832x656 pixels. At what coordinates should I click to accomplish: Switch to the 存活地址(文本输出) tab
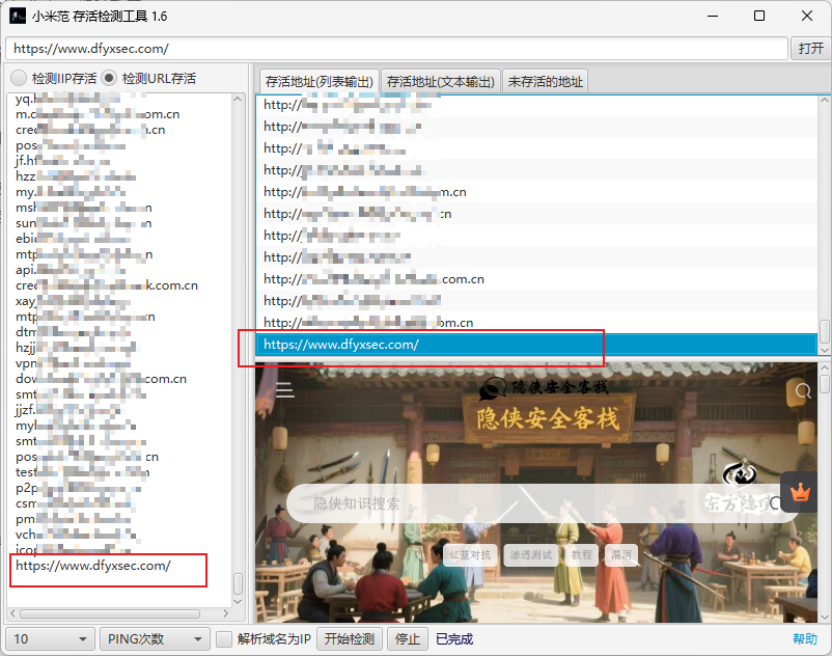click(x=440, y=81)
